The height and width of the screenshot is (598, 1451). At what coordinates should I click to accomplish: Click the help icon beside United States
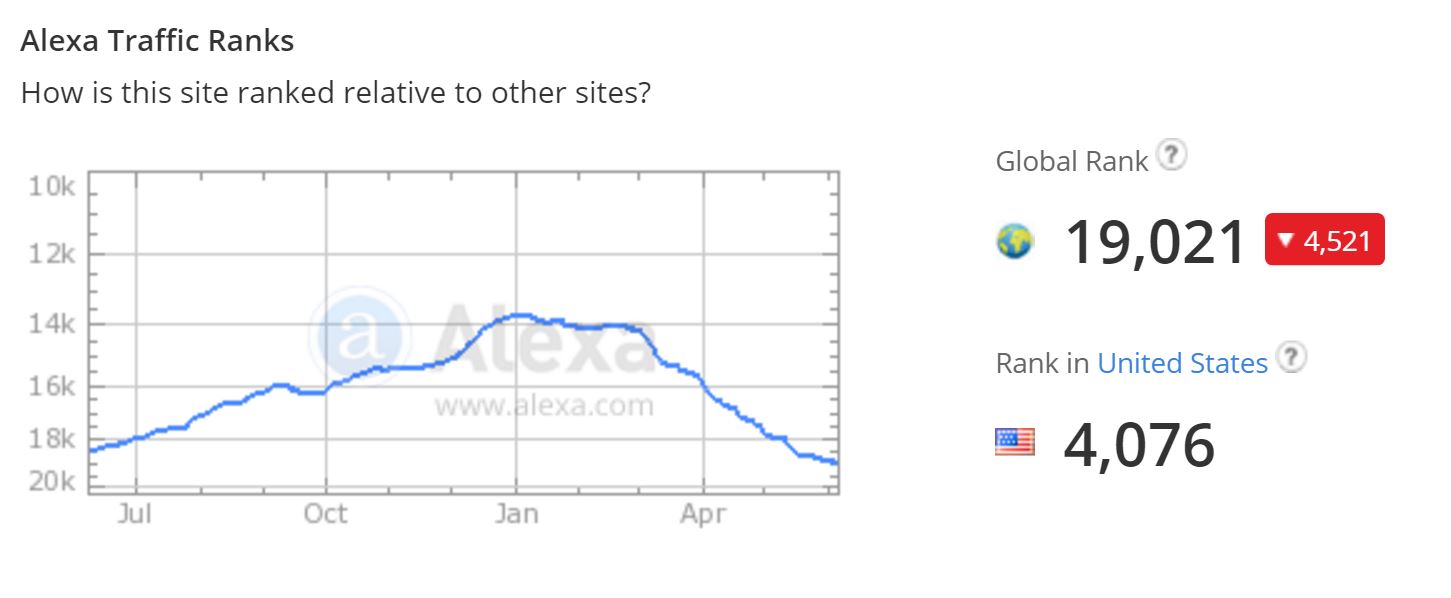(x=1293, y=358)
